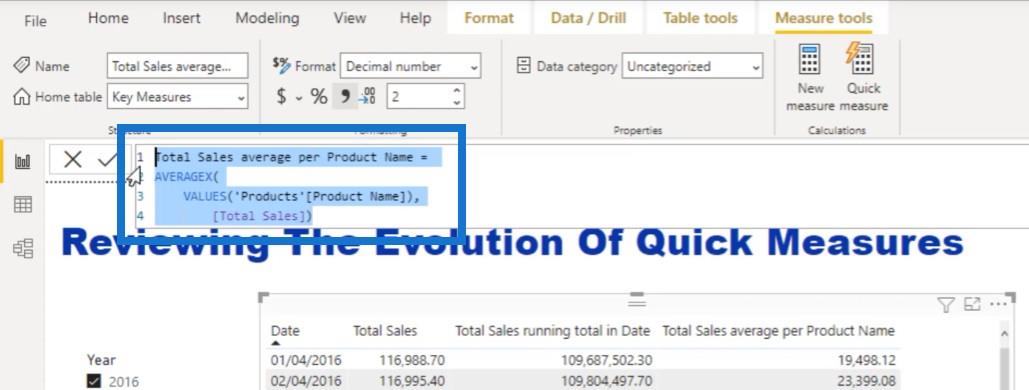Image resolution: width=1029 pixels, height=390 pixels.
Task: Open visual filter funnel icon
Action: click(x=945, y=305)
